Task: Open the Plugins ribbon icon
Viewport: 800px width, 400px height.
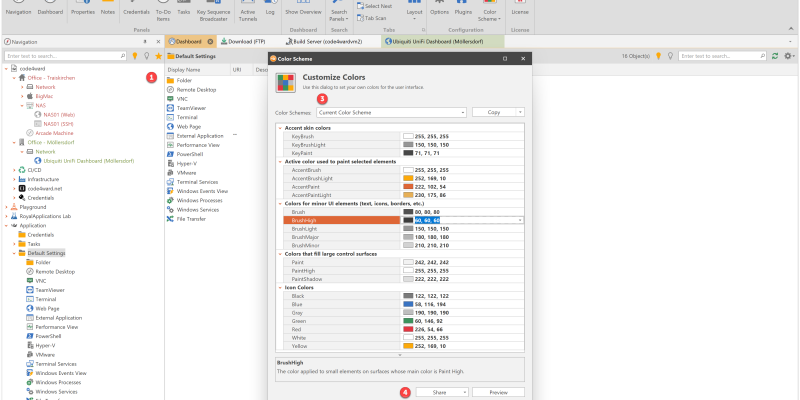Action: coord(462,10)
